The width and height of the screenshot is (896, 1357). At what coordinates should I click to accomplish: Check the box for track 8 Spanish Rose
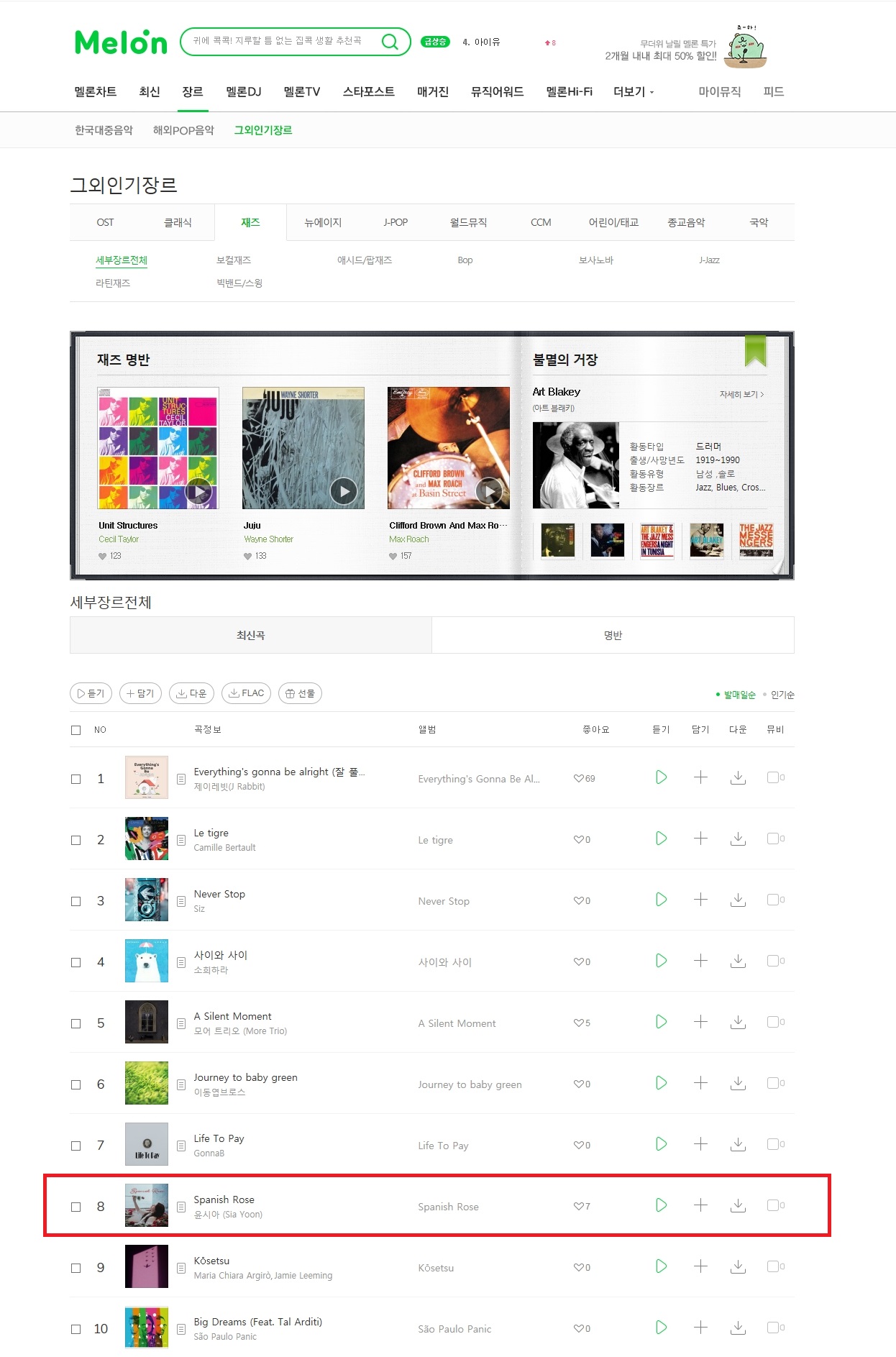76,1207
